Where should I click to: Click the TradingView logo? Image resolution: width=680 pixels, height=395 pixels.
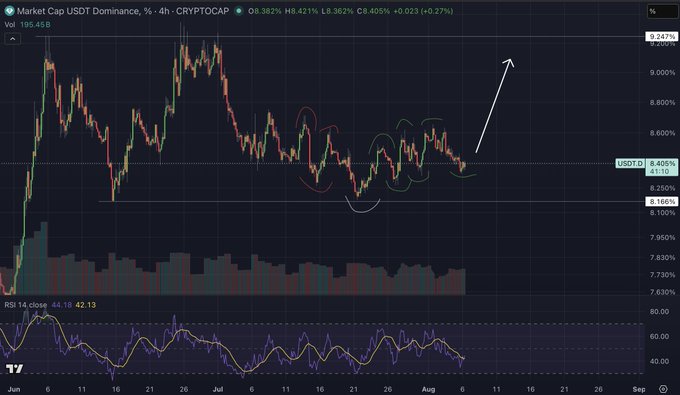coord(14,369)
